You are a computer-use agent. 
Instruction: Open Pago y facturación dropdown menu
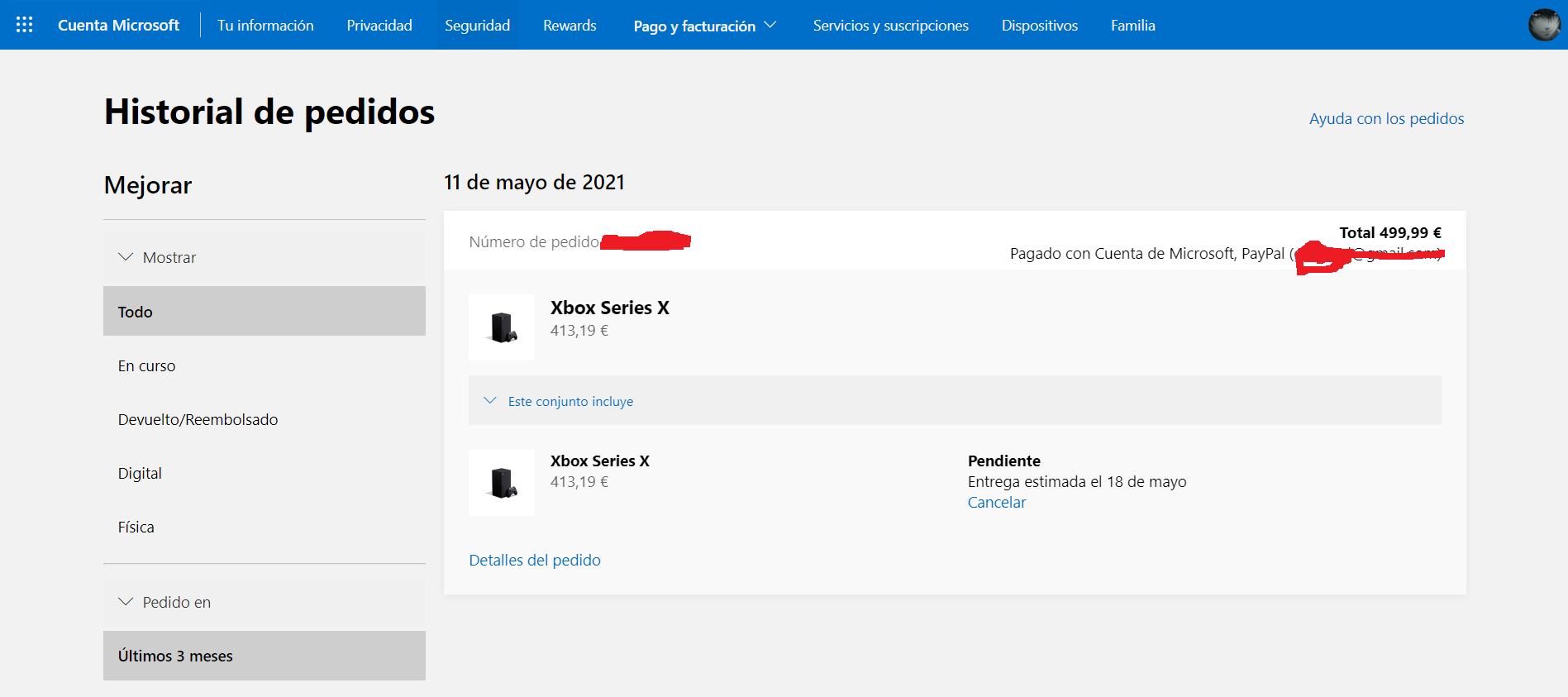[x=705, y=26]
